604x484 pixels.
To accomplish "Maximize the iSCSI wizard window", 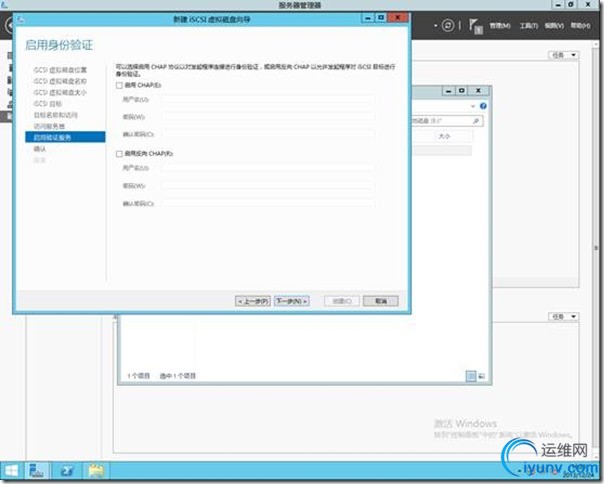I will [381, 18].
